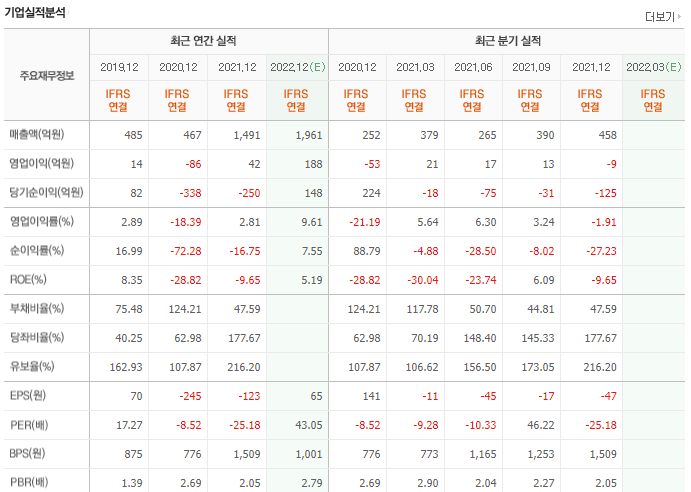Viewport: 691px width, 492px height.
Task: Select the net income value -338
Action: pyautogui.click(x=190, y=193)
